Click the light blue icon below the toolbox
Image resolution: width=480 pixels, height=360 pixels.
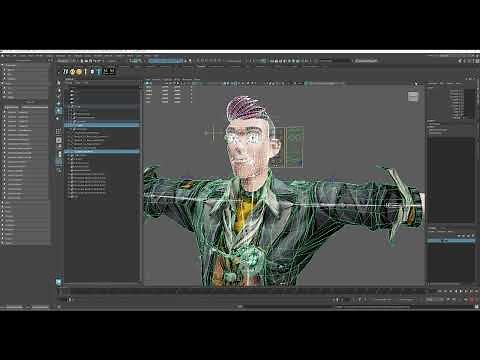click(x=59, y=282)
